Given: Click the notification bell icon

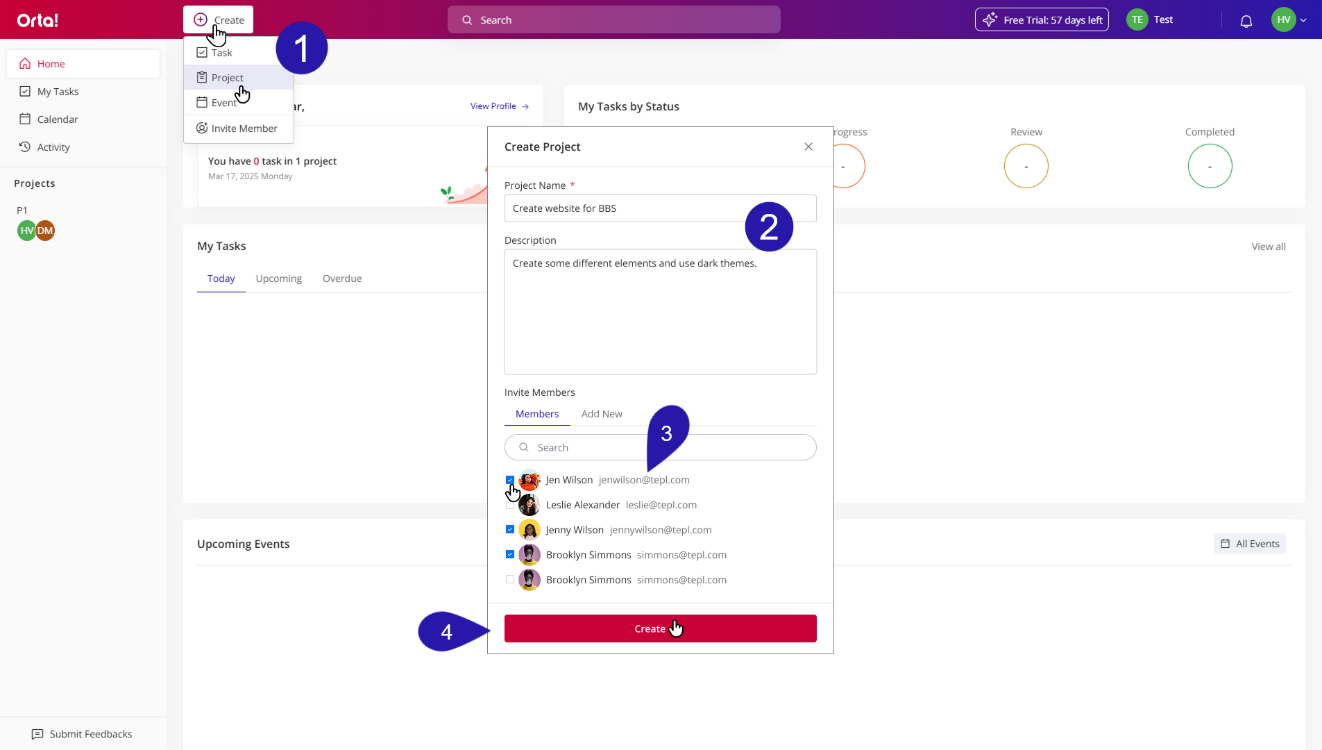Looking at the screenshot, I should point(1246,21).
